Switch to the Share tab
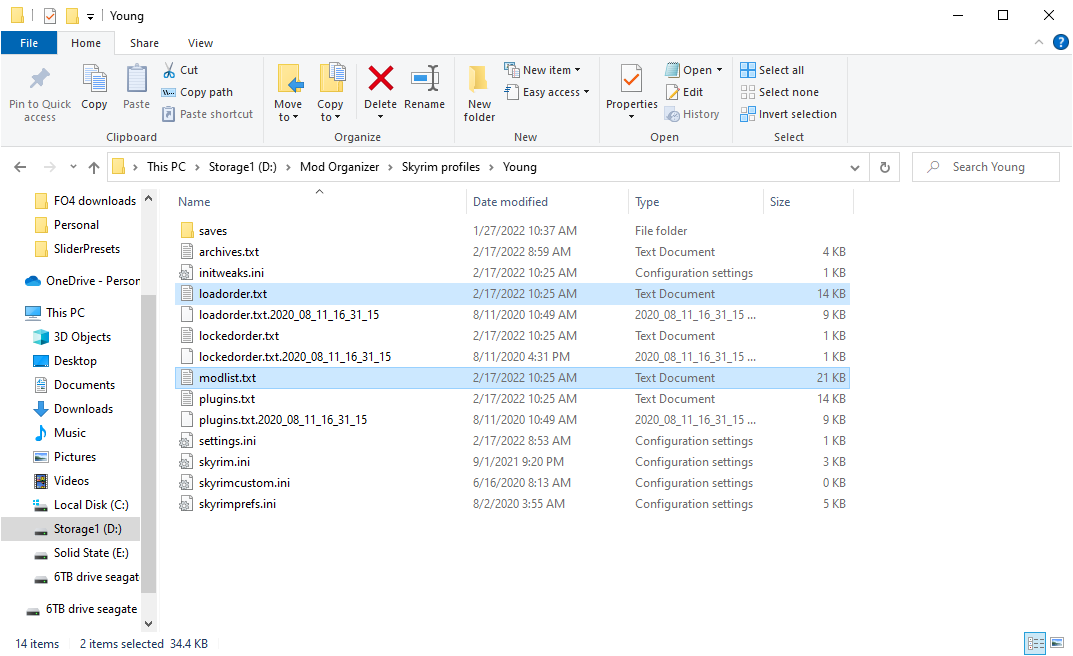Image resolution: width=1073 pixels, height=656 pixels. [144, 42]
